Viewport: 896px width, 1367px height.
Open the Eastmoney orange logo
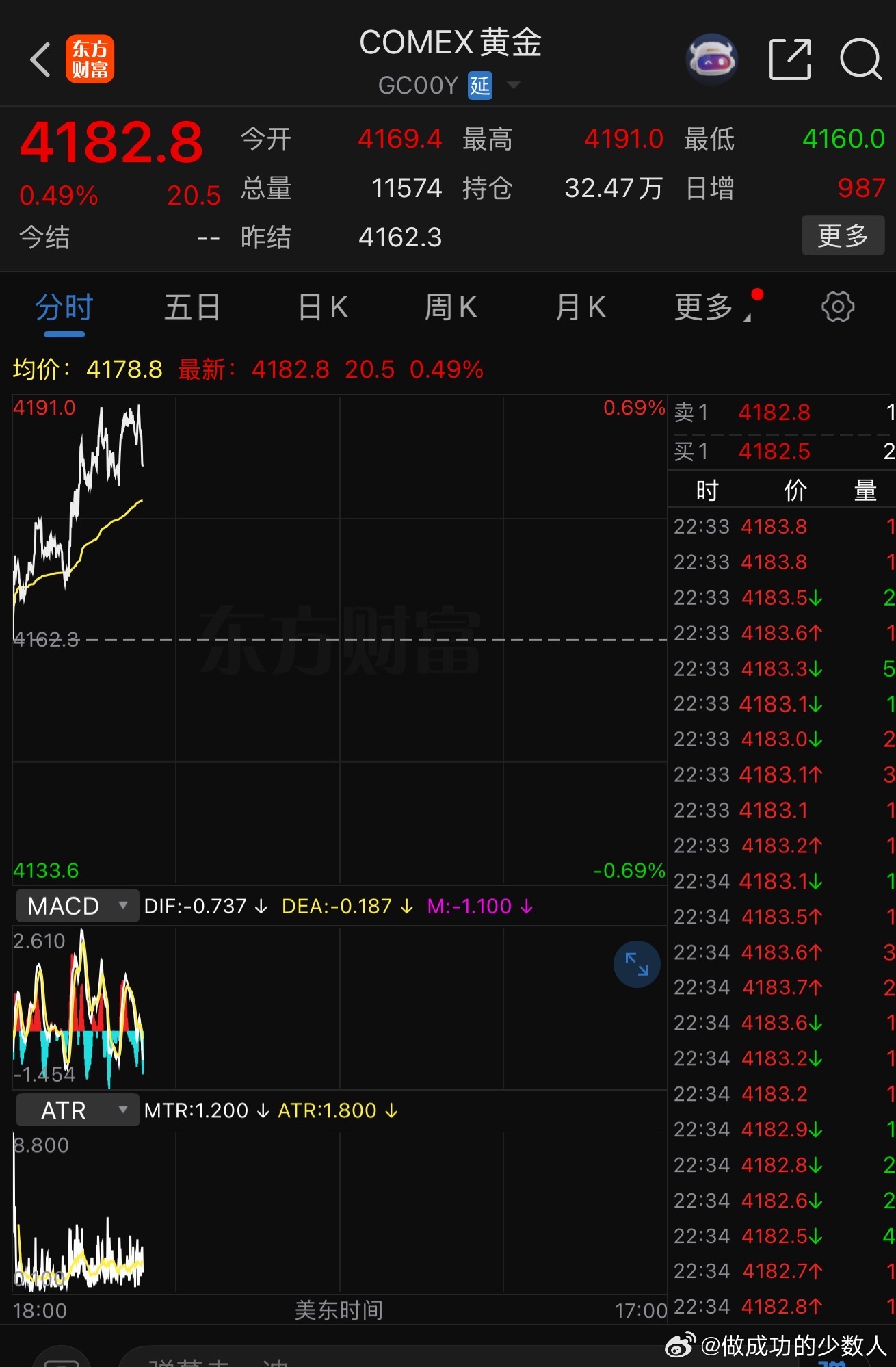tap(90, 59)
